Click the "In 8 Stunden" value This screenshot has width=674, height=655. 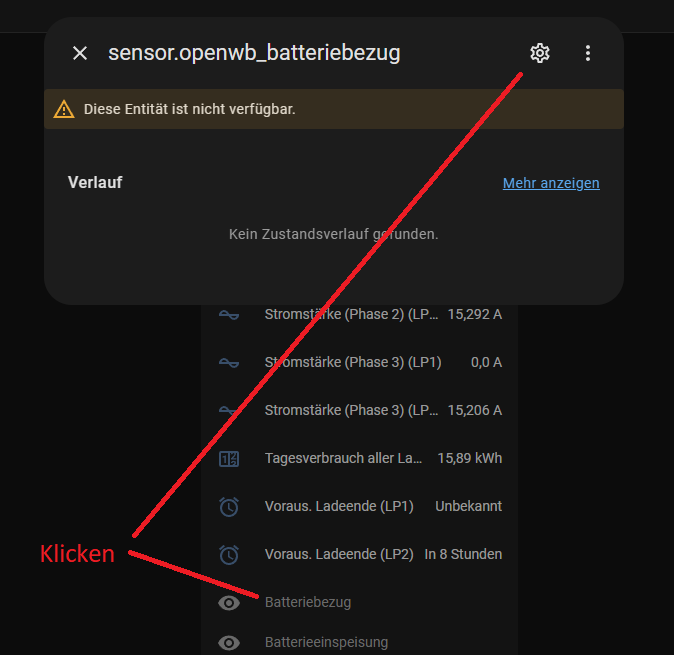463,554
